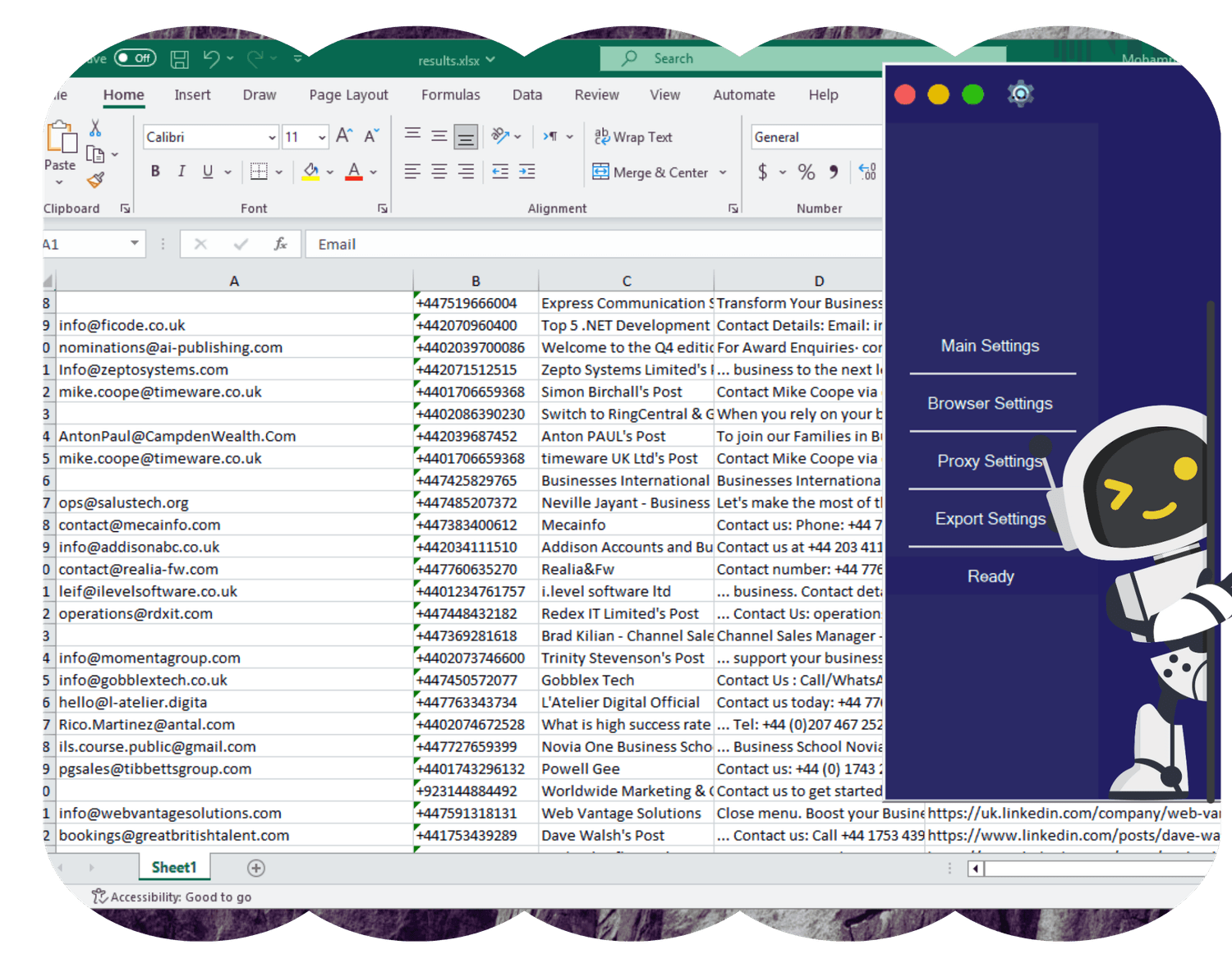Expand the underline style dropdown arrow
This screenshot has width=1232, height=963.
click(228, 172)
